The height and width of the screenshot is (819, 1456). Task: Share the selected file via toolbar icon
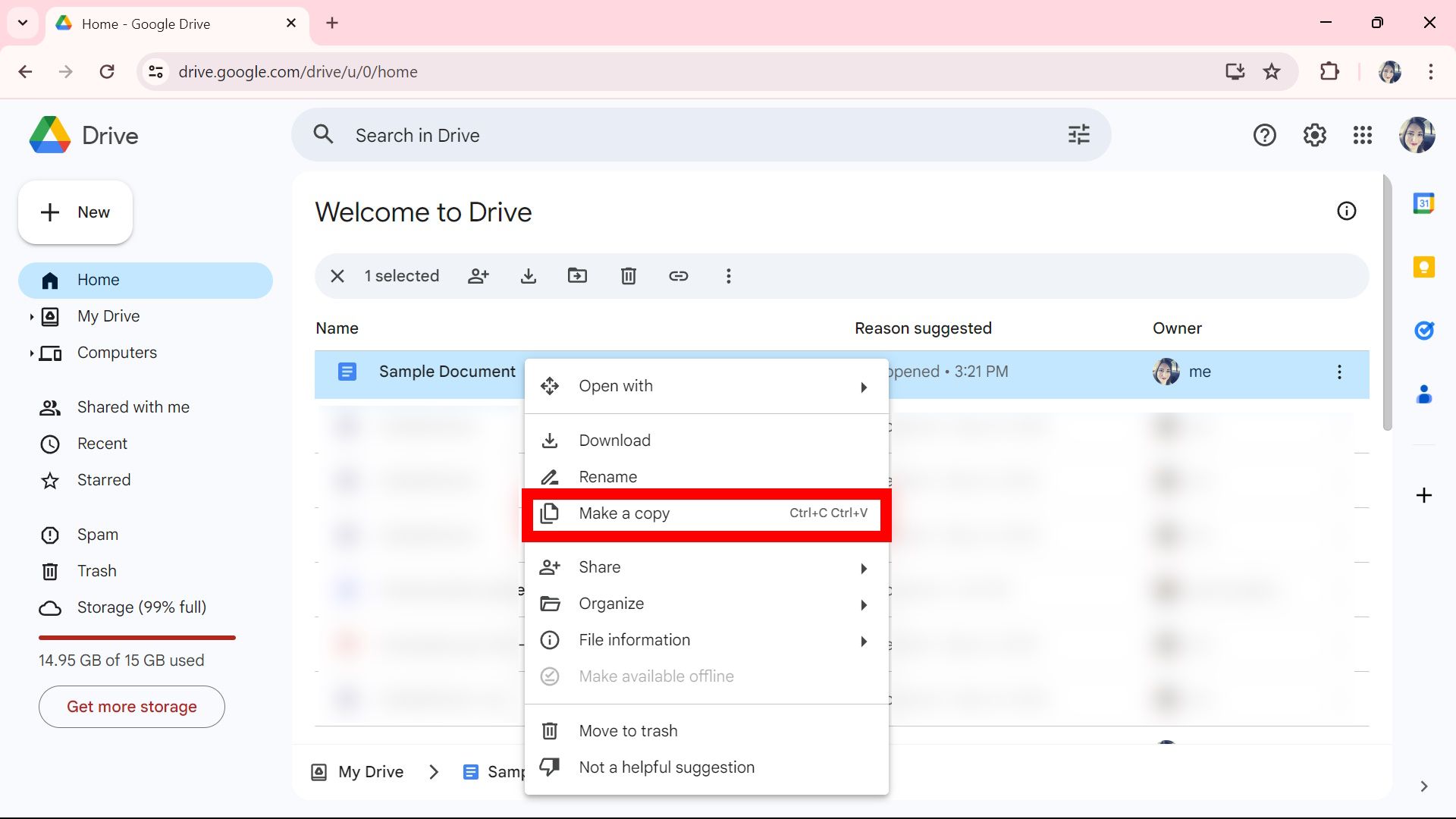(x=479, y=276)
